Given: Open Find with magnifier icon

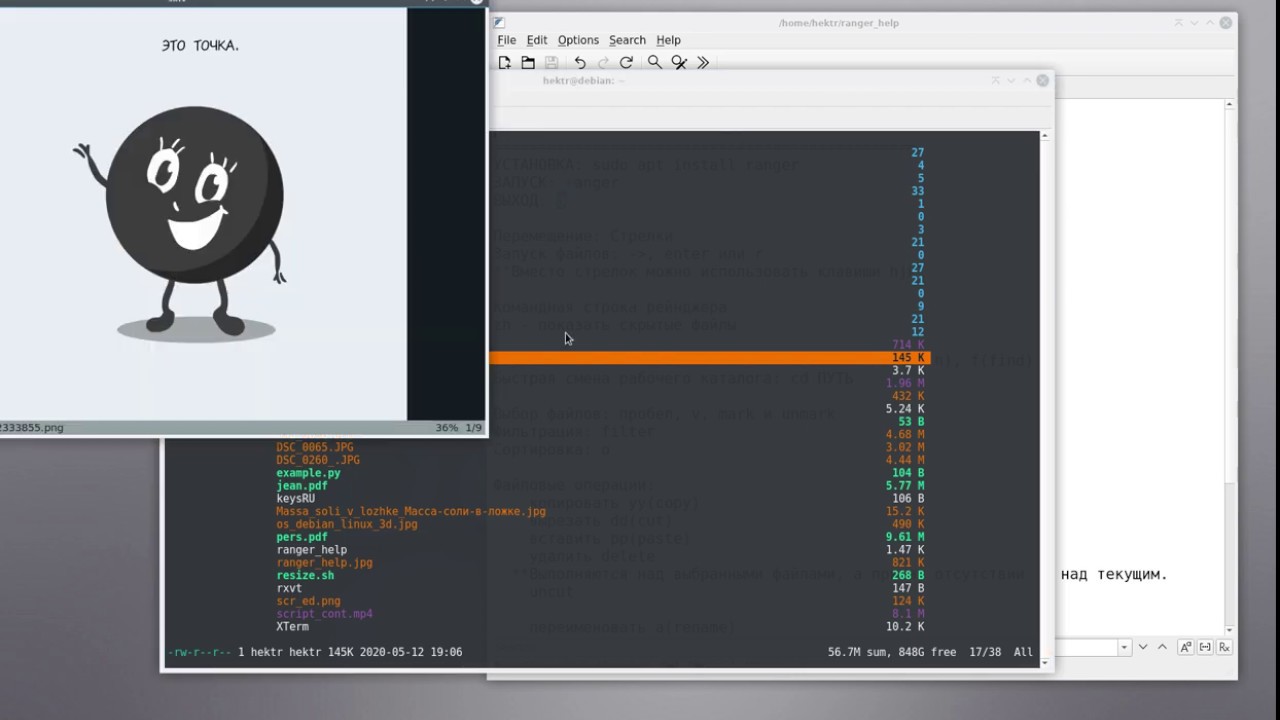Looking at the screenshot, I should [654, 62].
